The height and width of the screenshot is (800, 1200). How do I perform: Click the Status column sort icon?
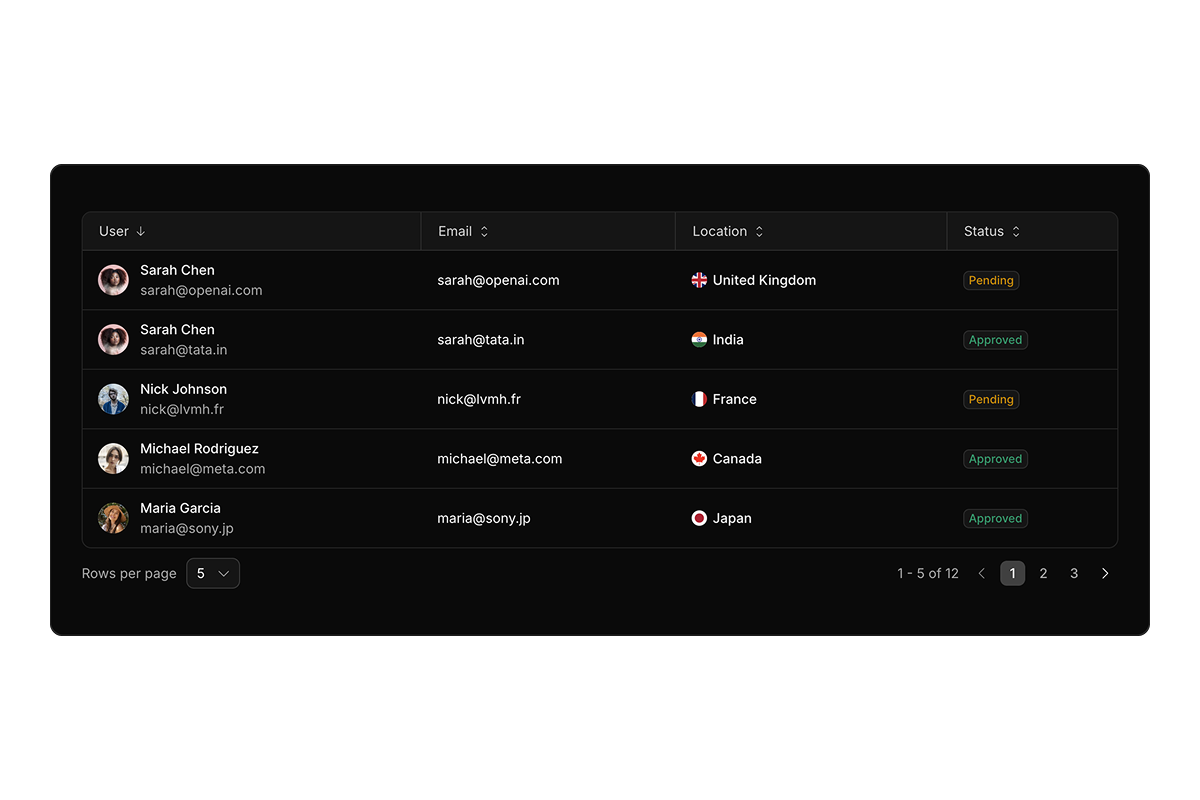pos(1016,231)
